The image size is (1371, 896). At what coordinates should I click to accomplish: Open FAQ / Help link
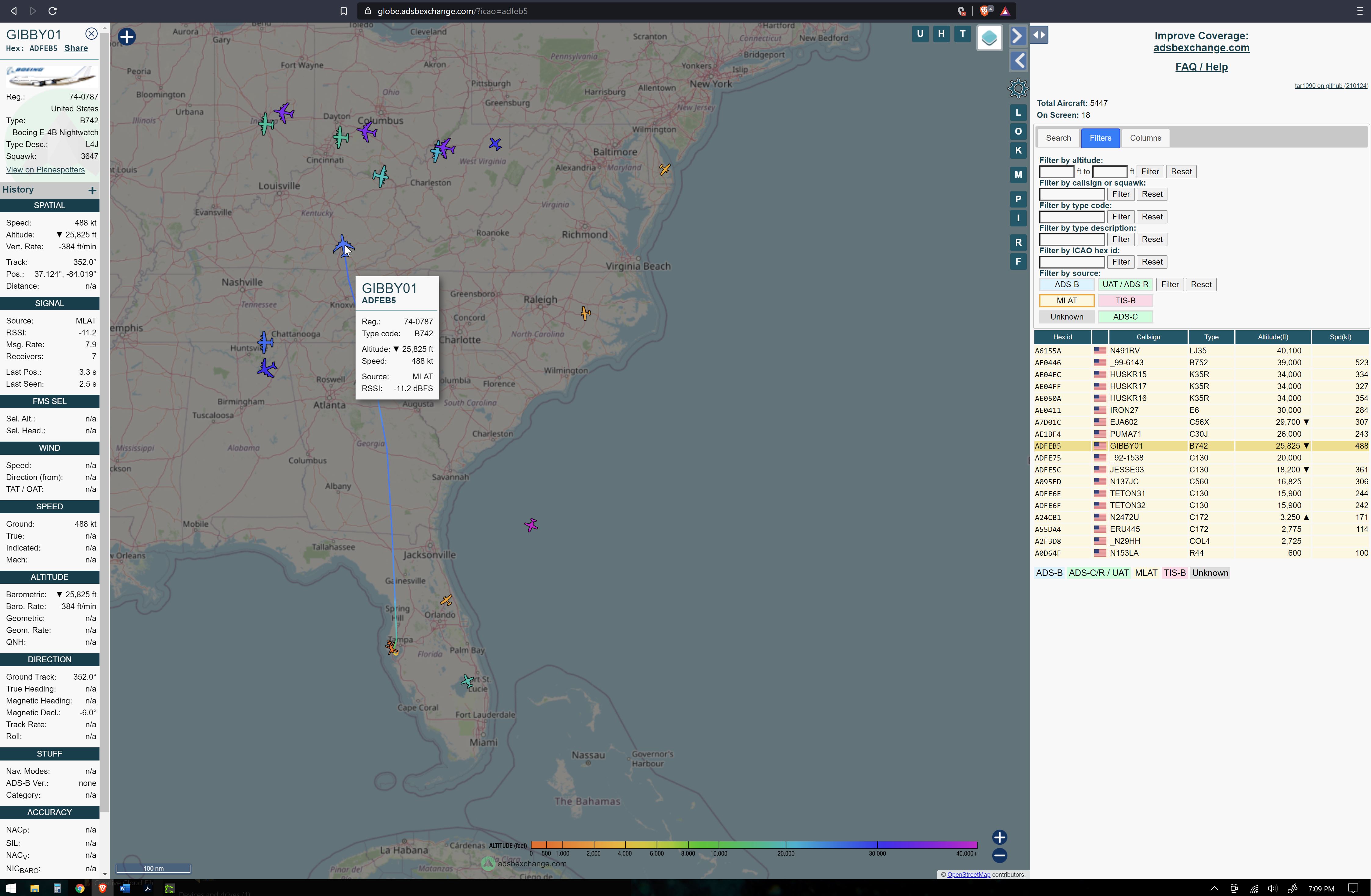(1201, 67)
